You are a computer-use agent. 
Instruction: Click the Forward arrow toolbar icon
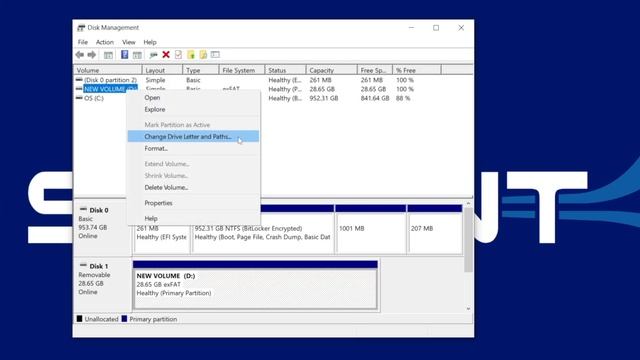(92, 55)
